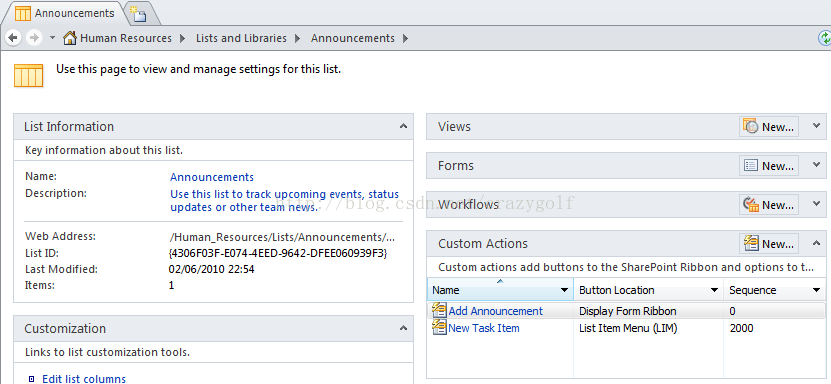Click the Add Announcement custom action icon

tap(439, 310)
